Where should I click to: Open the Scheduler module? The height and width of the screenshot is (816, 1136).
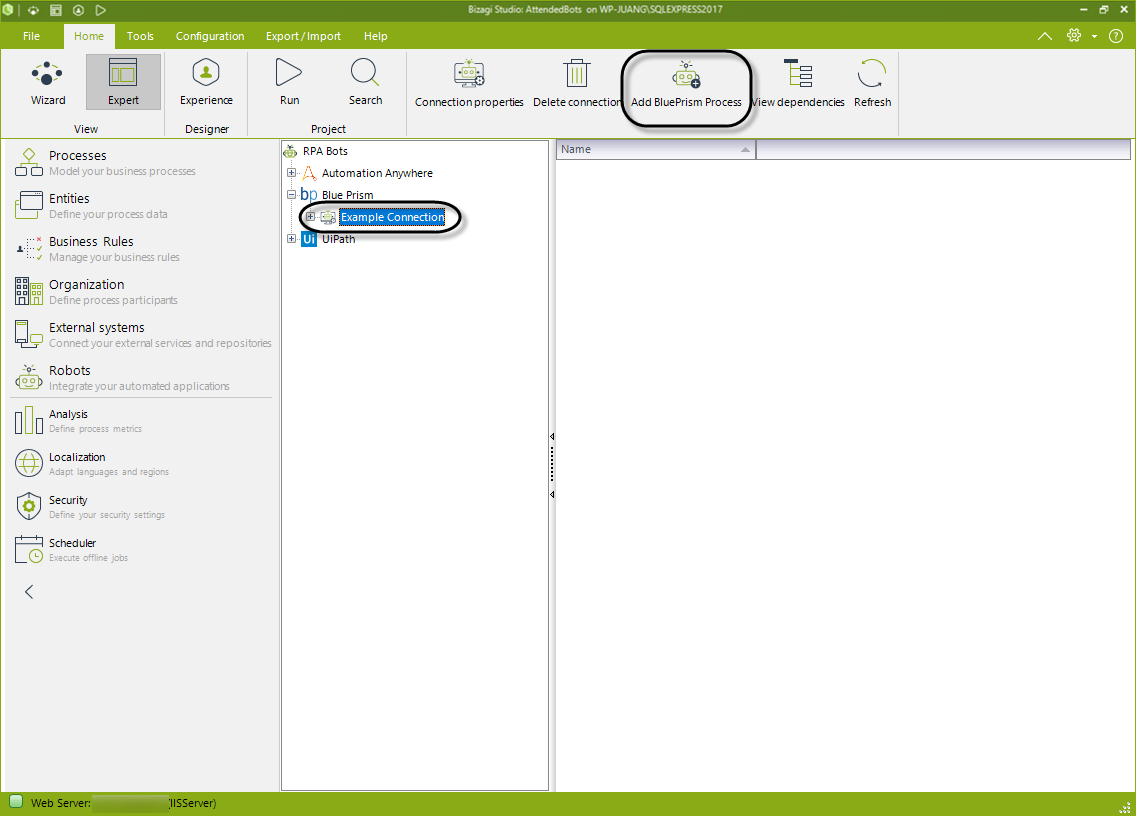[142, 549]
